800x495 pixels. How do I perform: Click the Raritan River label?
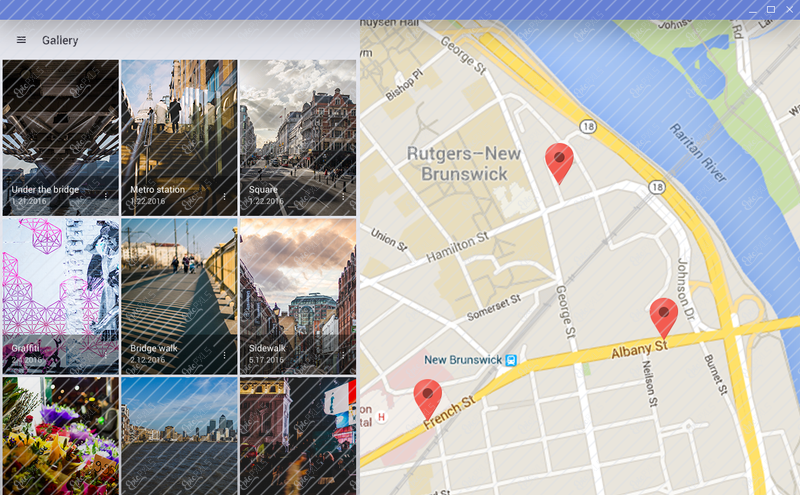[697, 152]
